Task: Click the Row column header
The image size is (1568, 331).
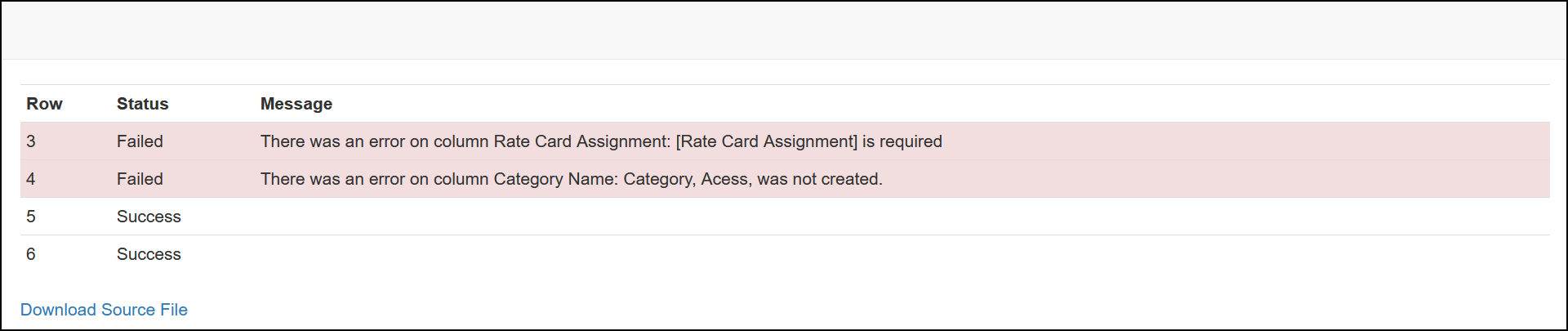Action: 44,104
